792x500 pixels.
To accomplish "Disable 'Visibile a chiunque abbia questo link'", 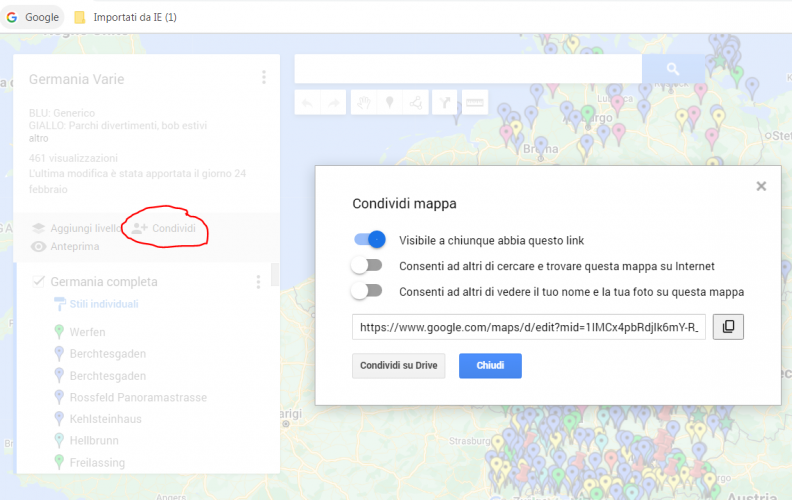I will pos(368,240).
